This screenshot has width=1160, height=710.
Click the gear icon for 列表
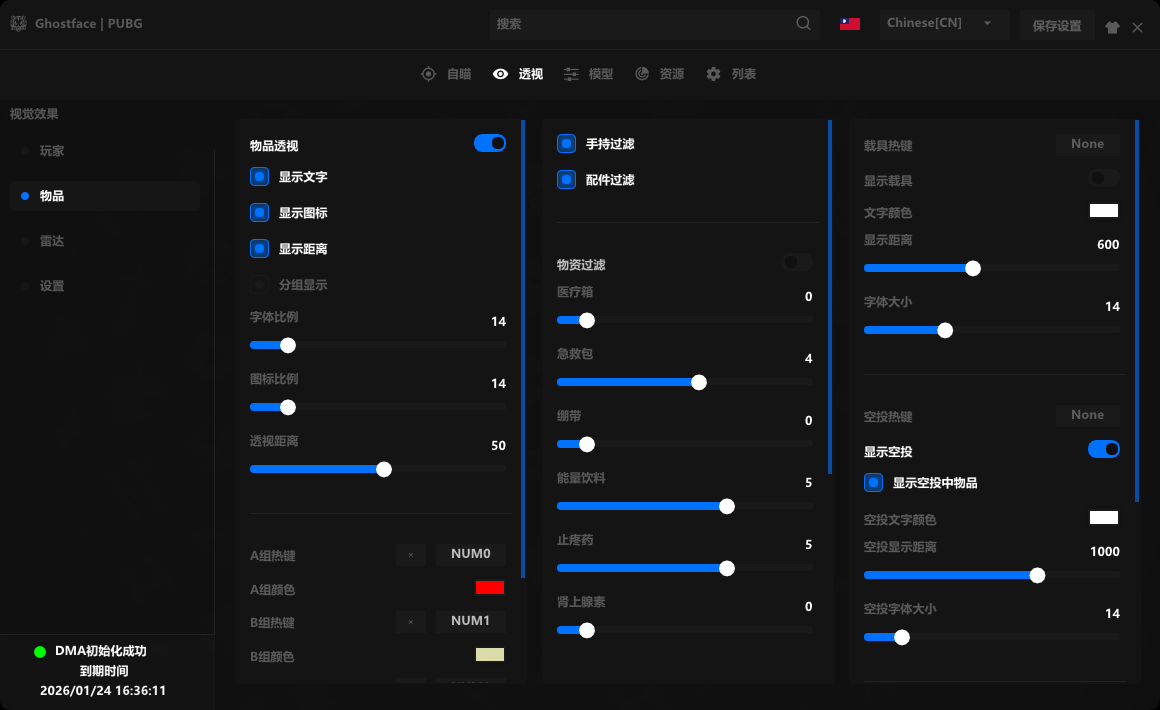(x=713, y=74)
